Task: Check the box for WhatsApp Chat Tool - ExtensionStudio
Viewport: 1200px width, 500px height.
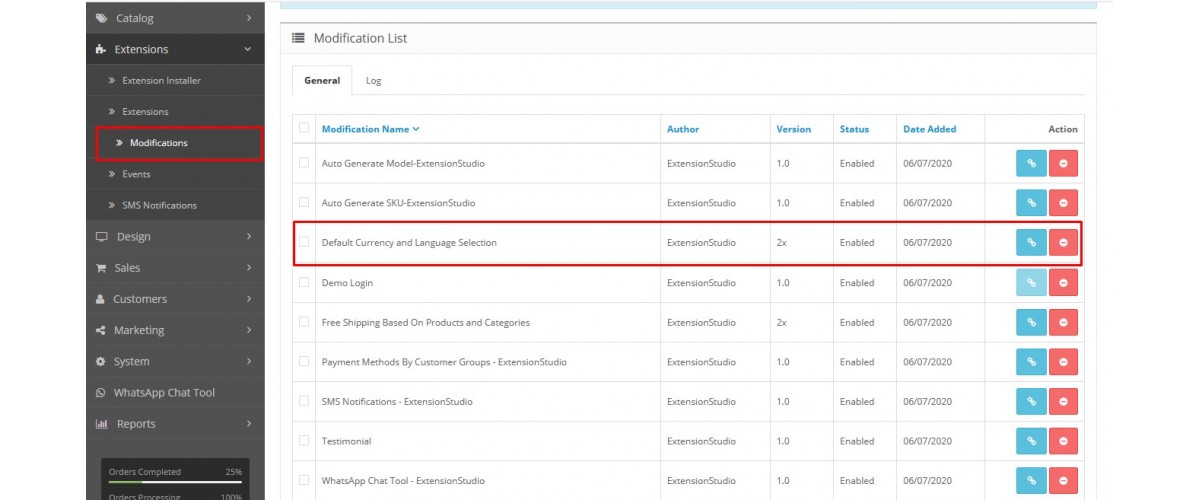Action: tap(304, 480)
